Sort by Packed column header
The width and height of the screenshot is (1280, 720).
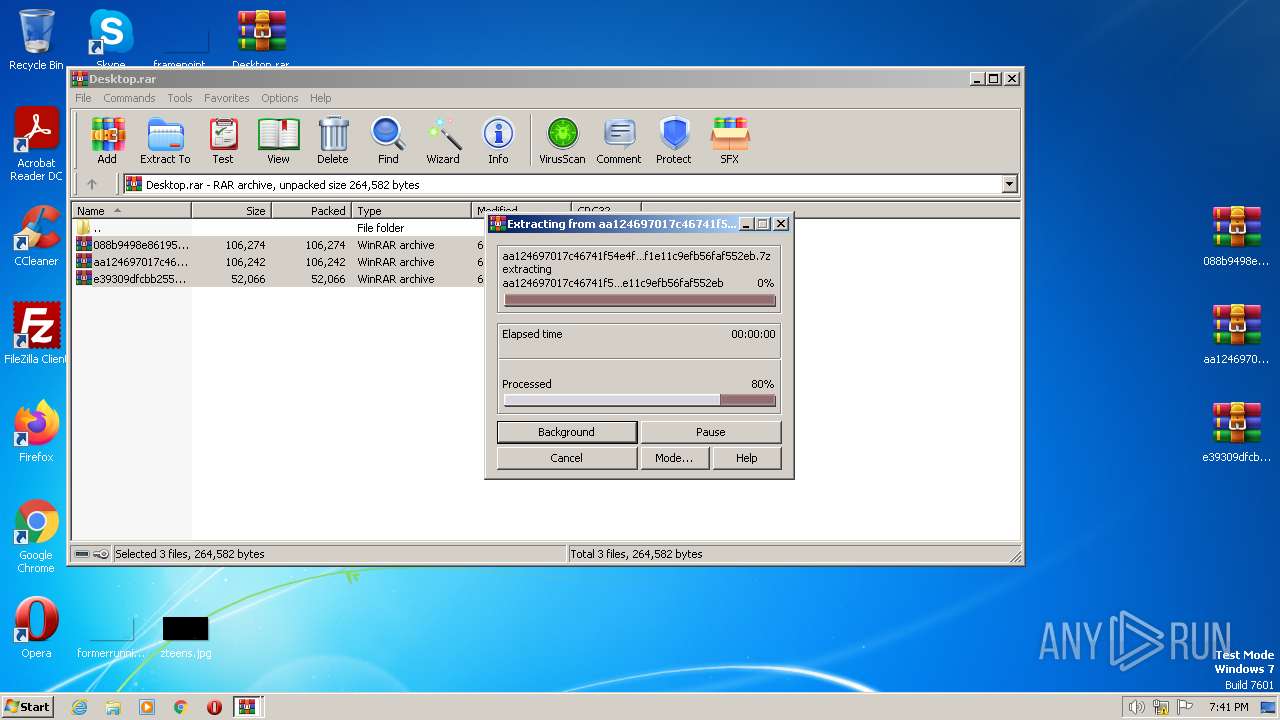(311, 211)
